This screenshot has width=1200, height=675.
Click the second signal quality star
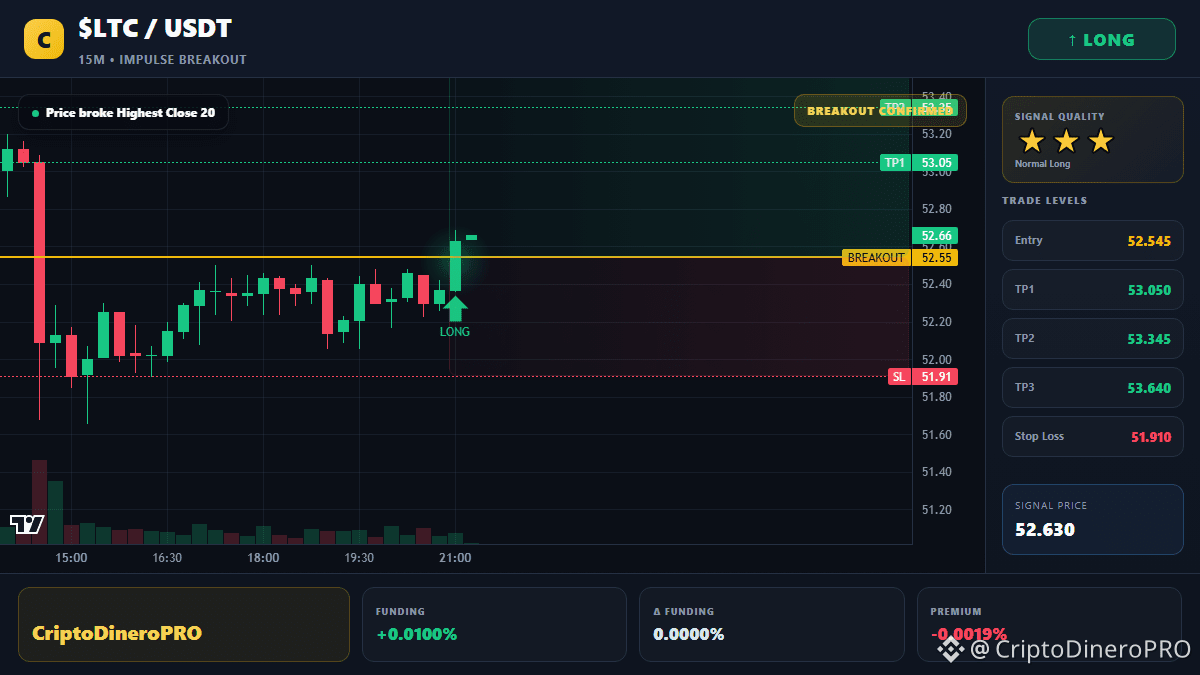(x=1066, y=141)
